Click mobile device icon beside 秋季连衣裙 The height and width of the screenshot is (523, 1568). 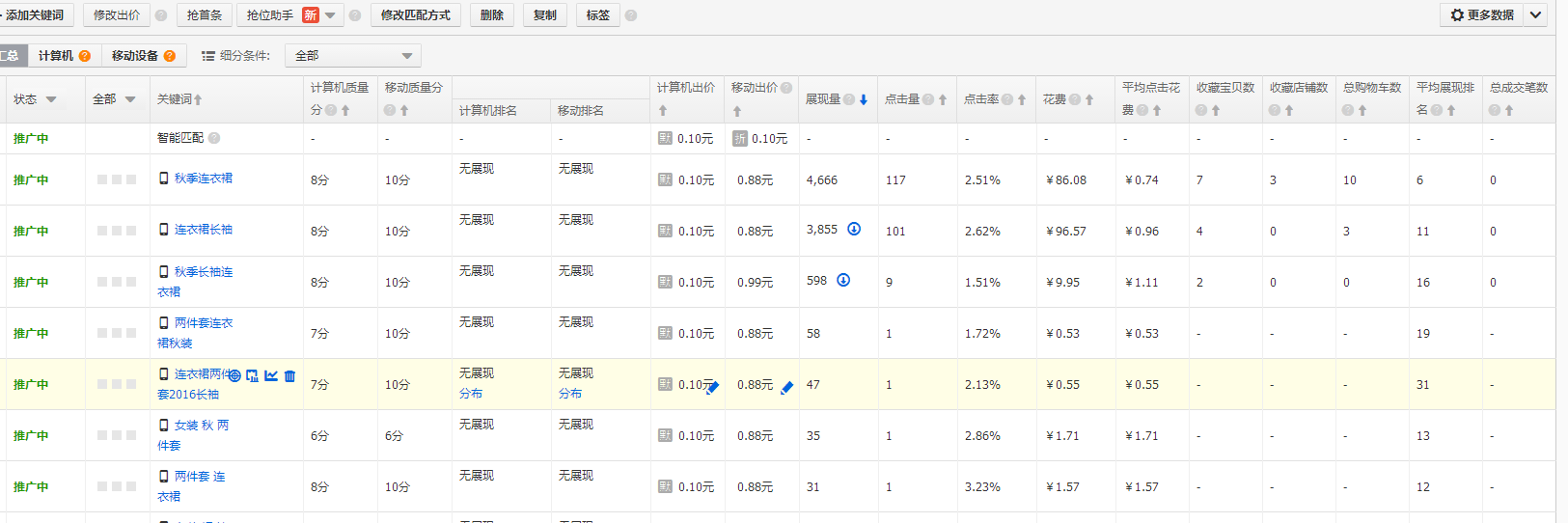click(x=164, y=179)
